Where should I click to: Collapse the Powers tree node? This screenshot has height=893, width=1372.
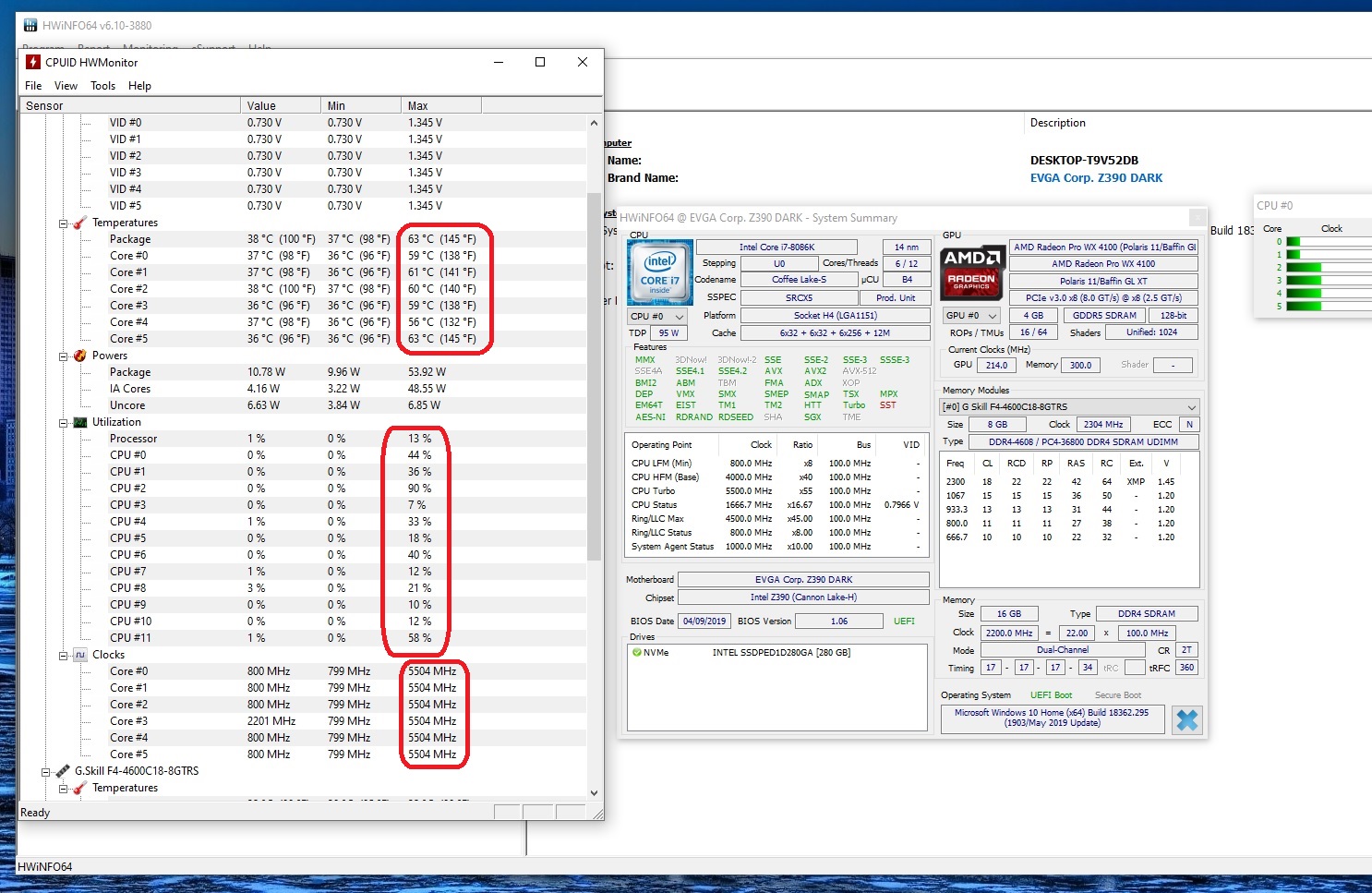click(x=64, y=356)
